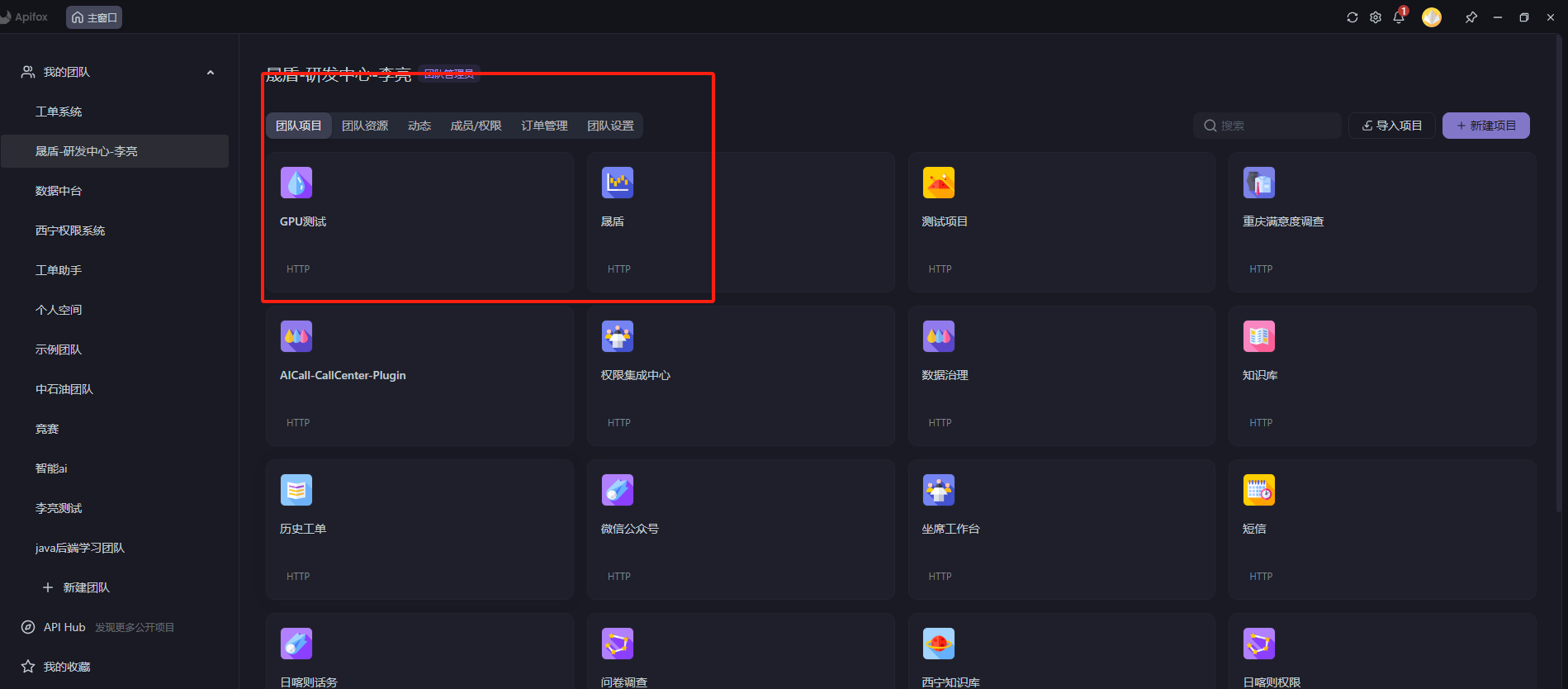Click the 微信公众号 project name text
The width and height of the screenshot is (1568, 689).
click(629, 529)
